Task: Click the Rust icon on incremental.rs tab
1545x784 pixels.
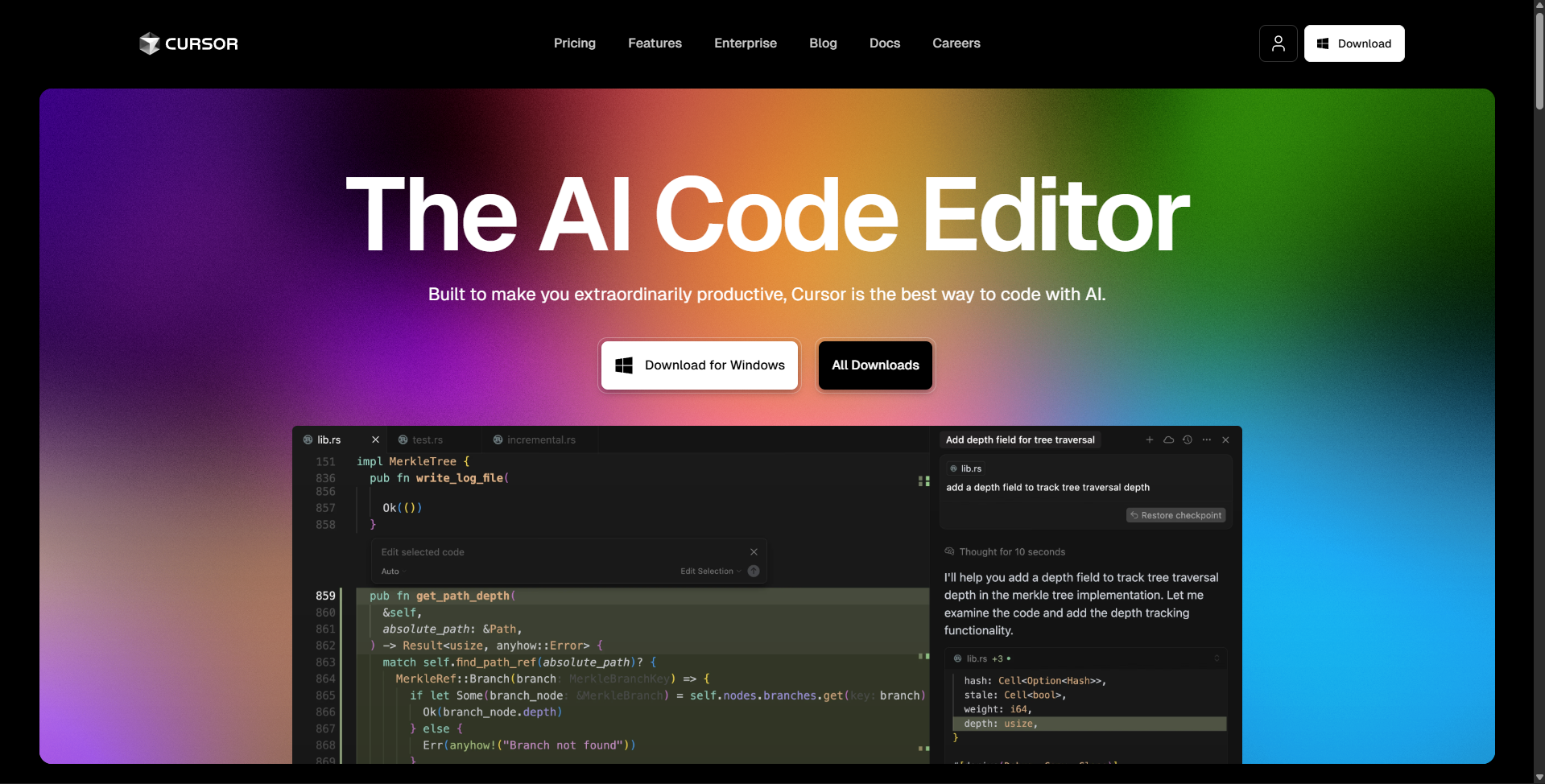Action: click(x=498, y=439)
